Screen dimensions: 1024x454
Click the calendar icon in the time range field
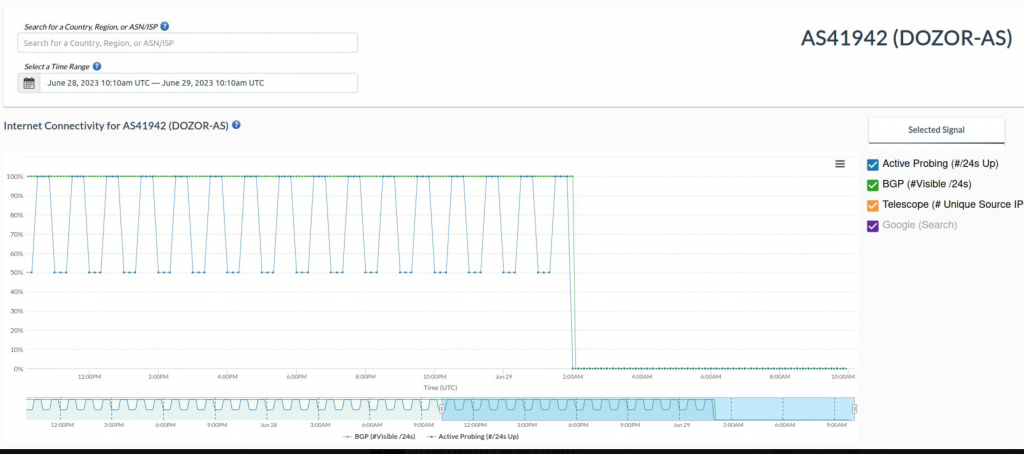click(29, 83)
